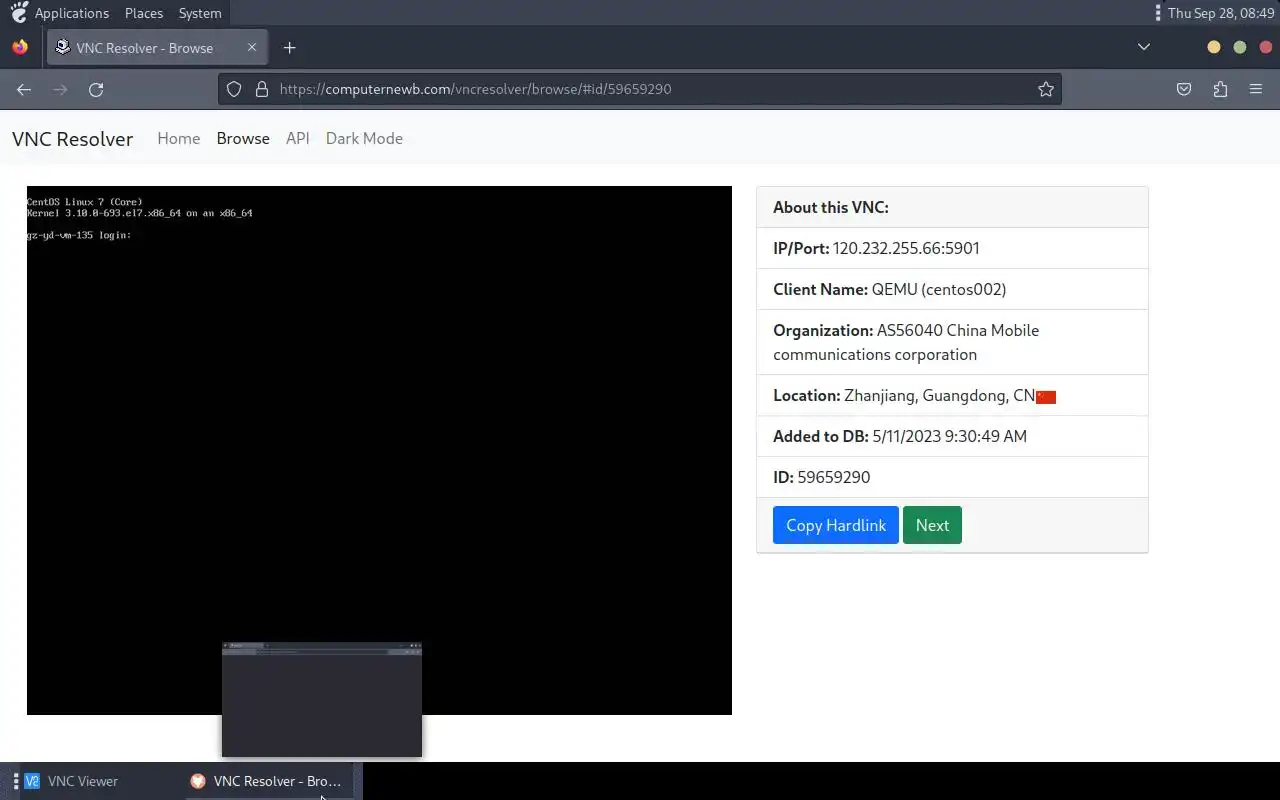Click the taskbar window preview thumbnail
The height and width of the screenshot is (800, 1280).
322,699
